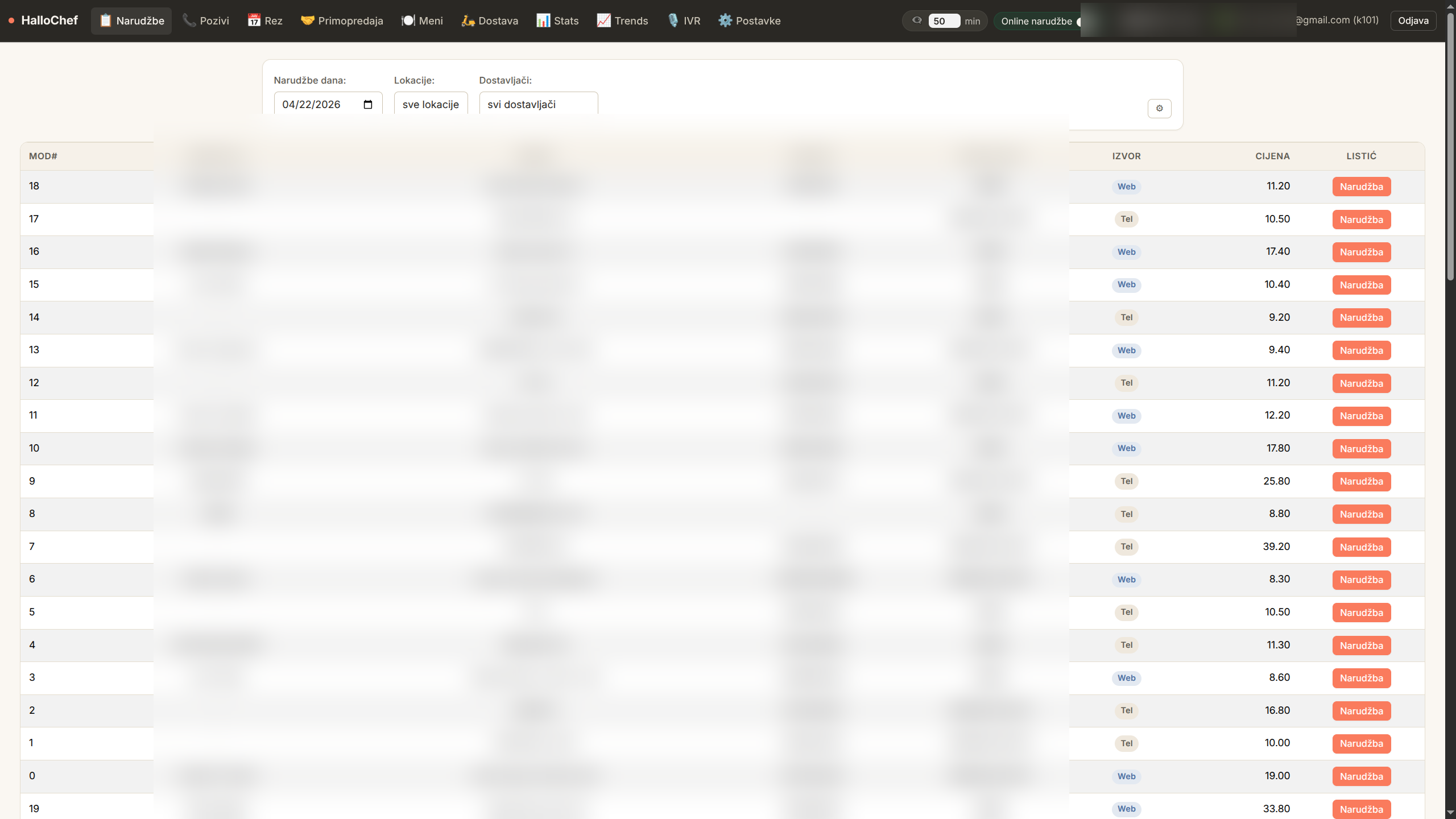Open the Pozivi phone calls page
The image size is (1456, 819).
click(206, 21)
